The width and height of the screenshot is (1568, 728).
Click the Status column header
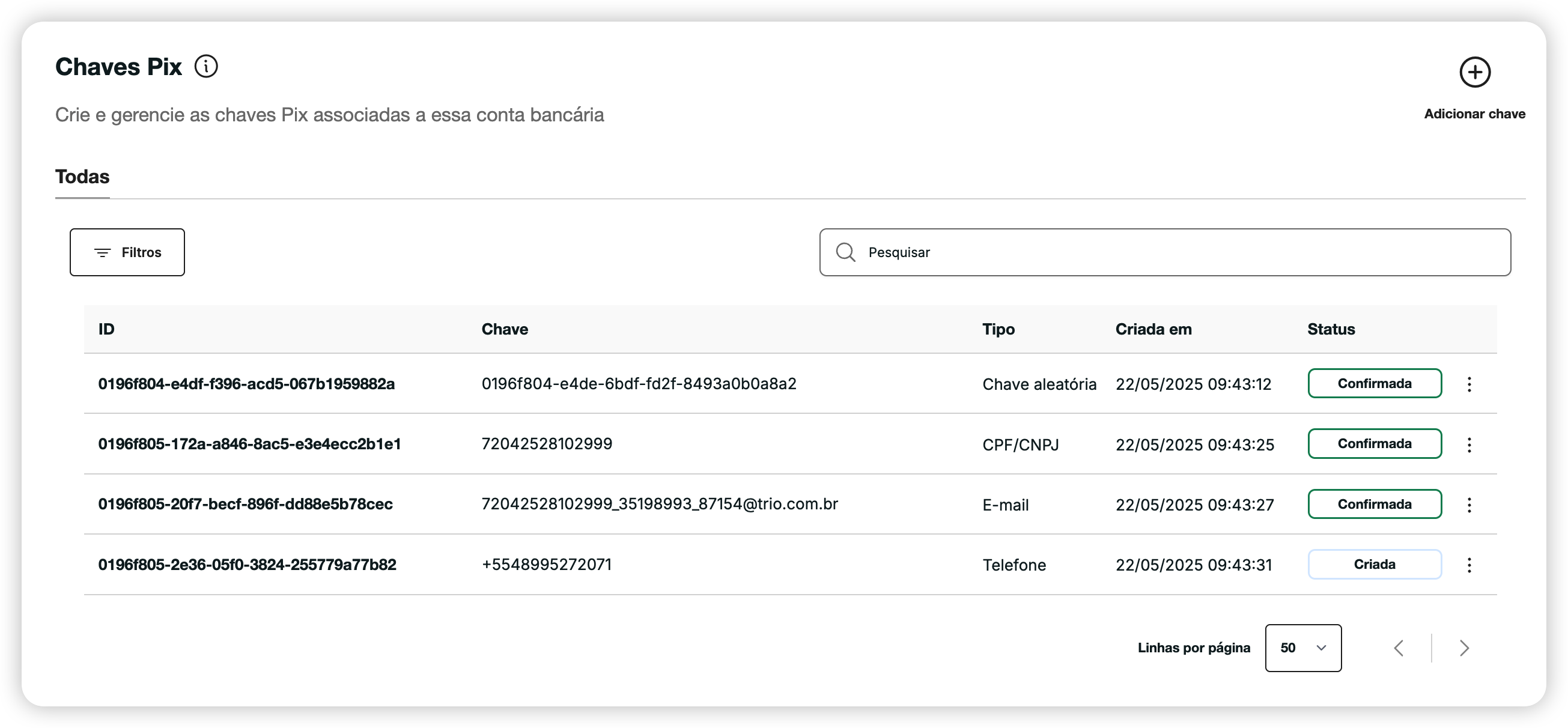click(x=1331, y=329)
